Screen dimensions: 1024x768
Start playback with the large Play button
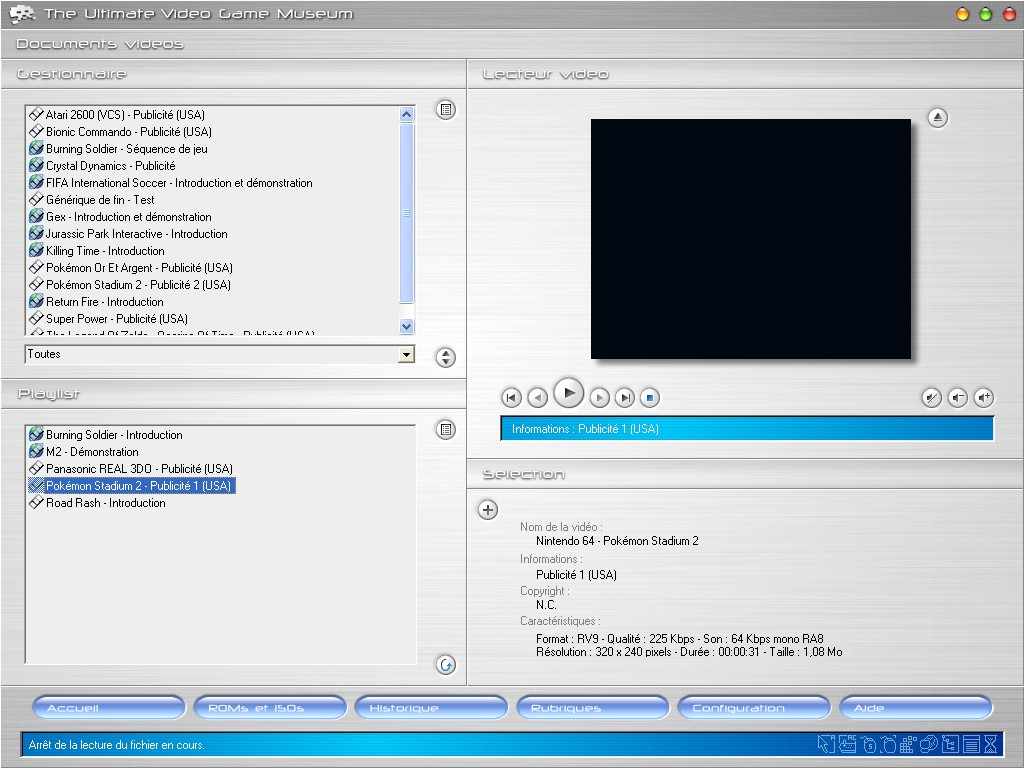point(569,393)
